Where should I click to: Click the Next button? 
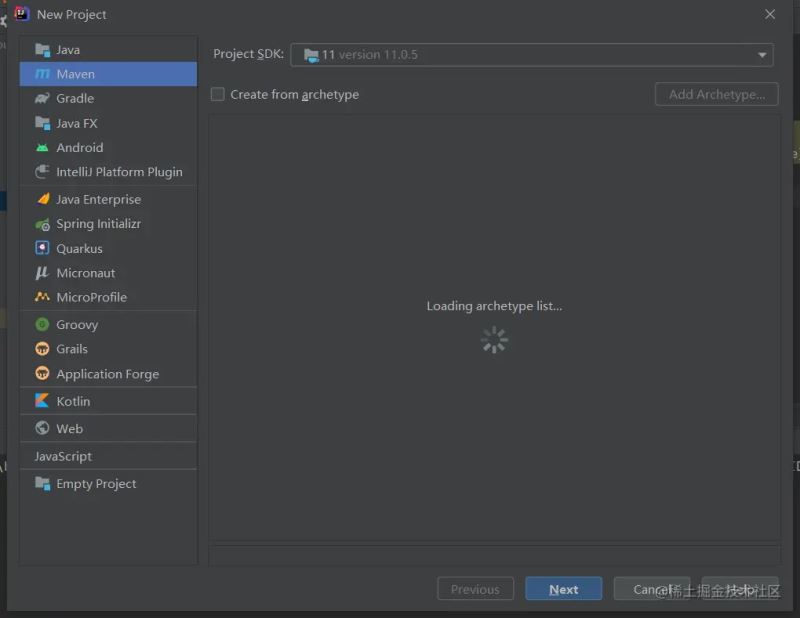pos(563,589)
